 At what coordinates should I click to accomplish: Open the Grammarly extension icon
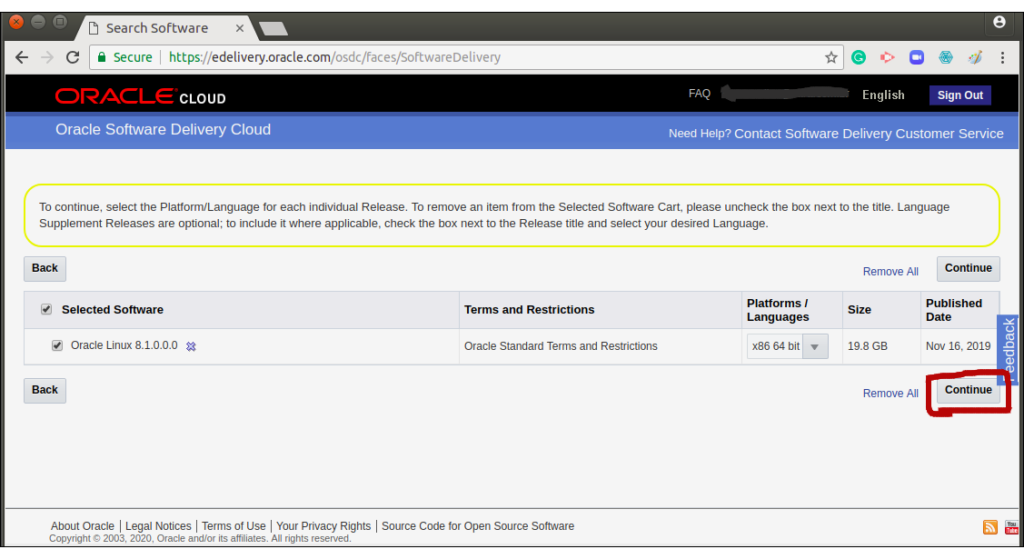(859, 57)
